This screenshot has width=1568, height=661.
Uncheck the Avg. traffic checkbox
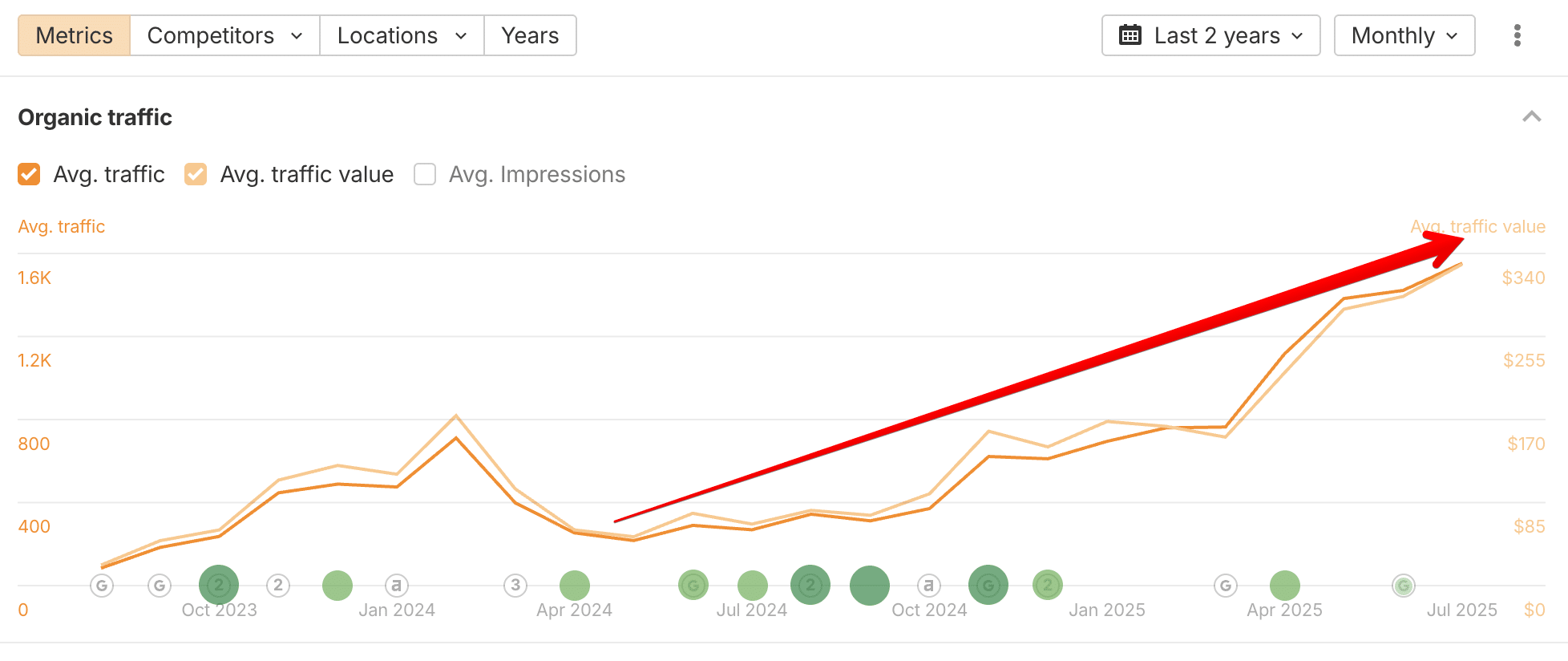(x=29, y=174)
